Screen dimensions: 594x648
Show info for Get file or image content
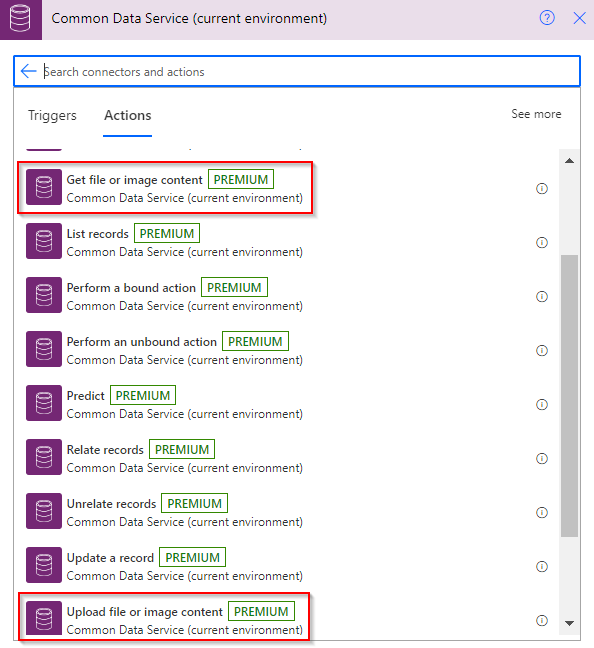tap(542, 188)
